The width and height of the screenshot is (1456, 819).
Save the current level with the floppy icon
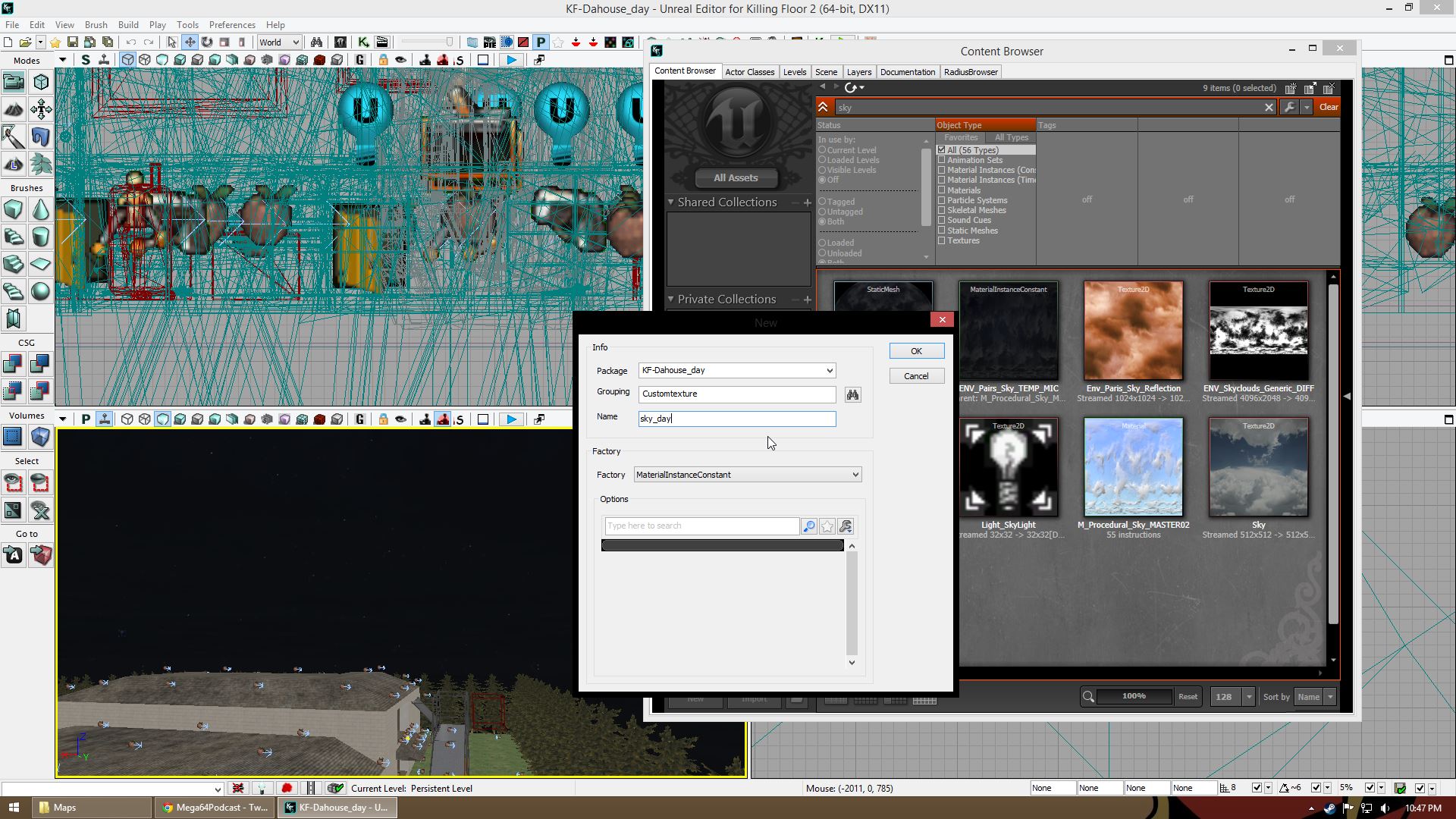(x=73, y=42)
